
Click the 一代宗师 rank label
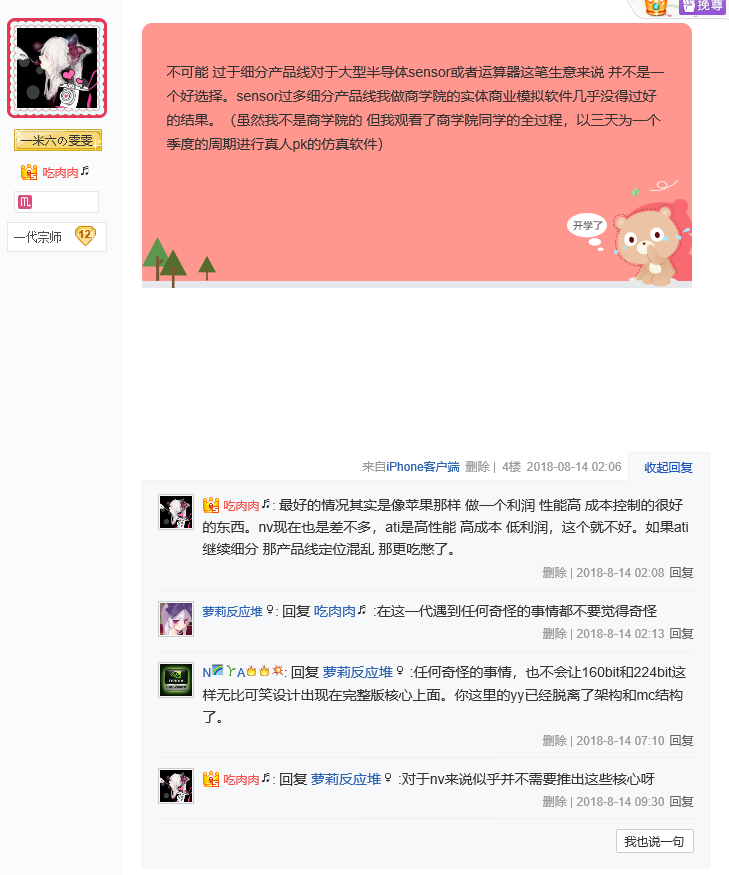pos(37,237)
